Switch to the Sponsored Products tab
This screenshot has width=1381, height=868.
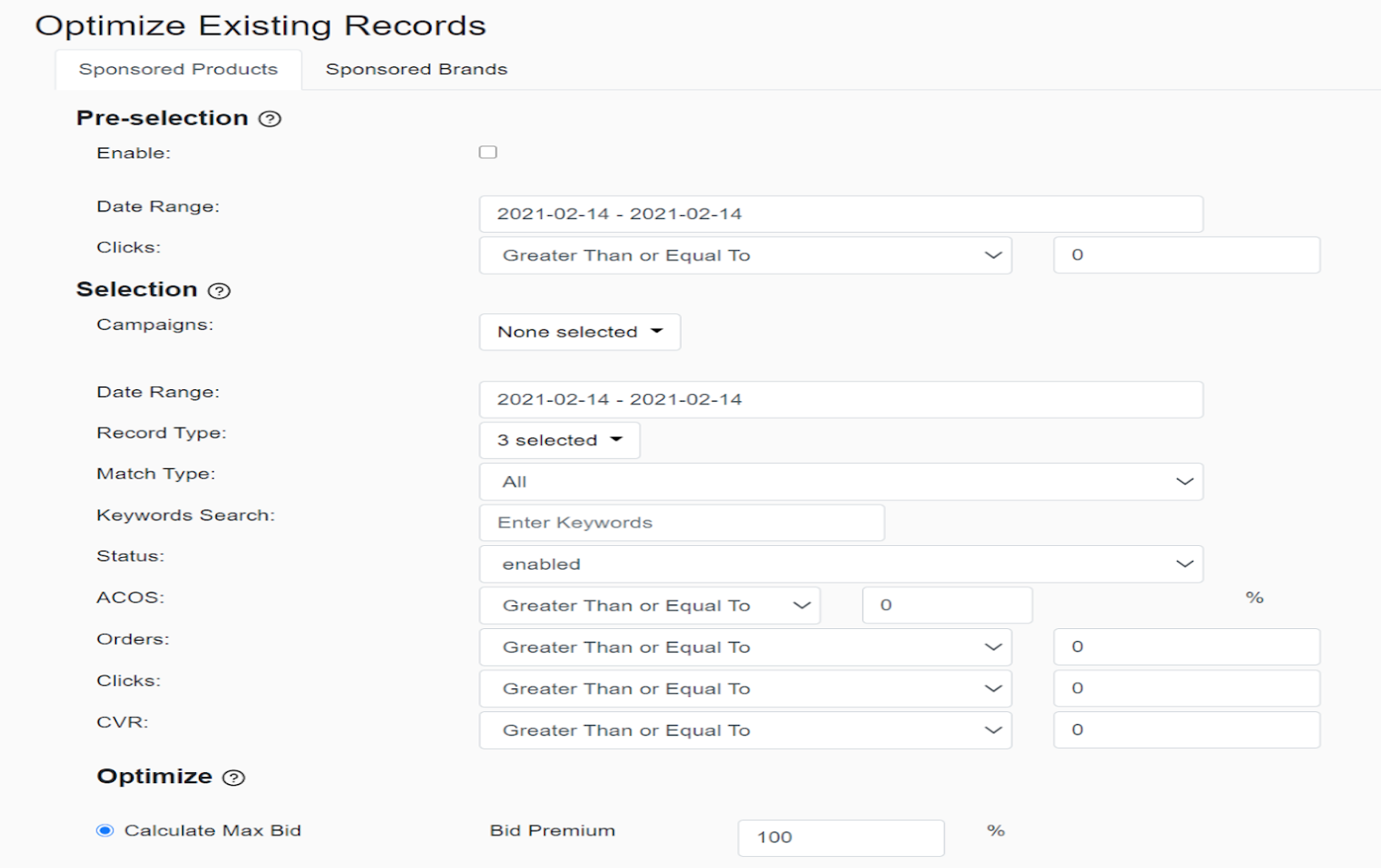click(178, 70)
